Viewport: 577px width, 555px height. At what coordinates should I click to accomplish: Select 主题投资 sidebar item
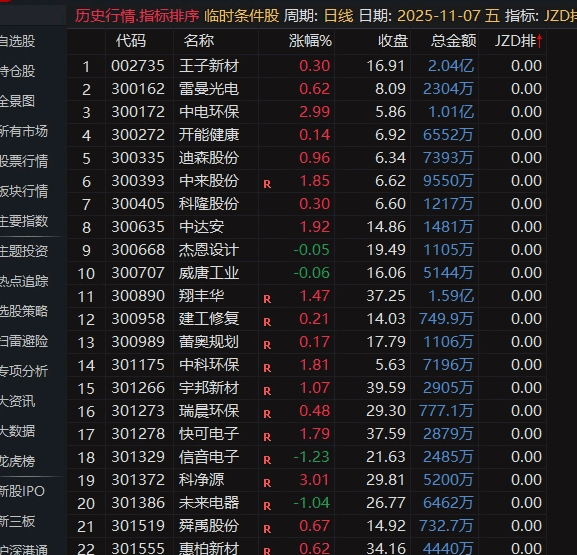[x=24, y=251]
